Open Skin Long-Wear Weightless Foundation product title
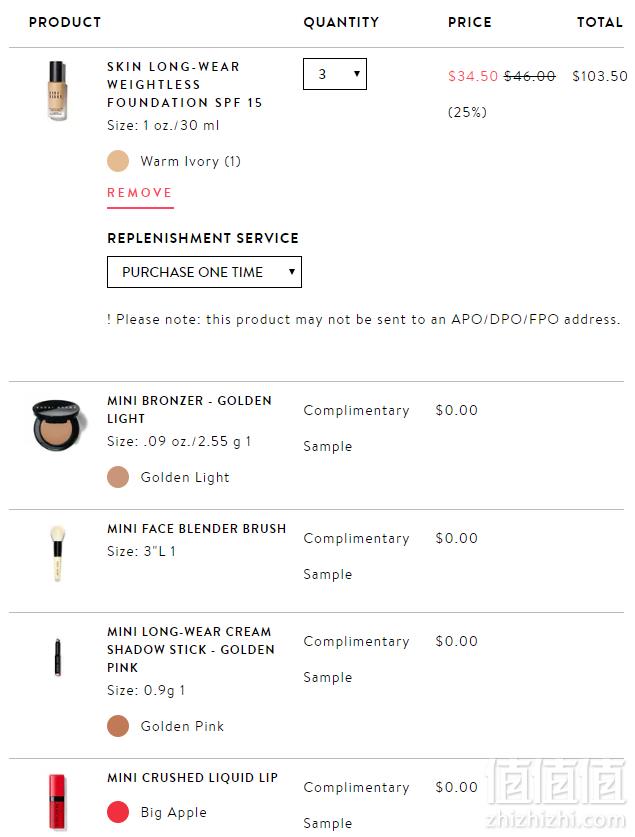This screenshot has width=635, height=837. click(185, 84)
